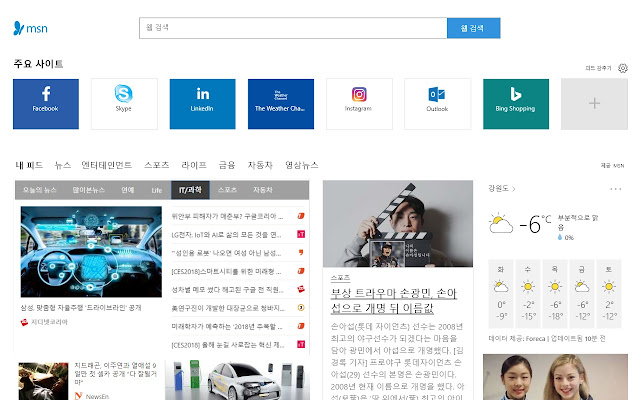The width and height of the screenshot is (640, 400).
Task: Open the 위안부 피해자가 매춘부? headline
Action: [x=227, y=216]
